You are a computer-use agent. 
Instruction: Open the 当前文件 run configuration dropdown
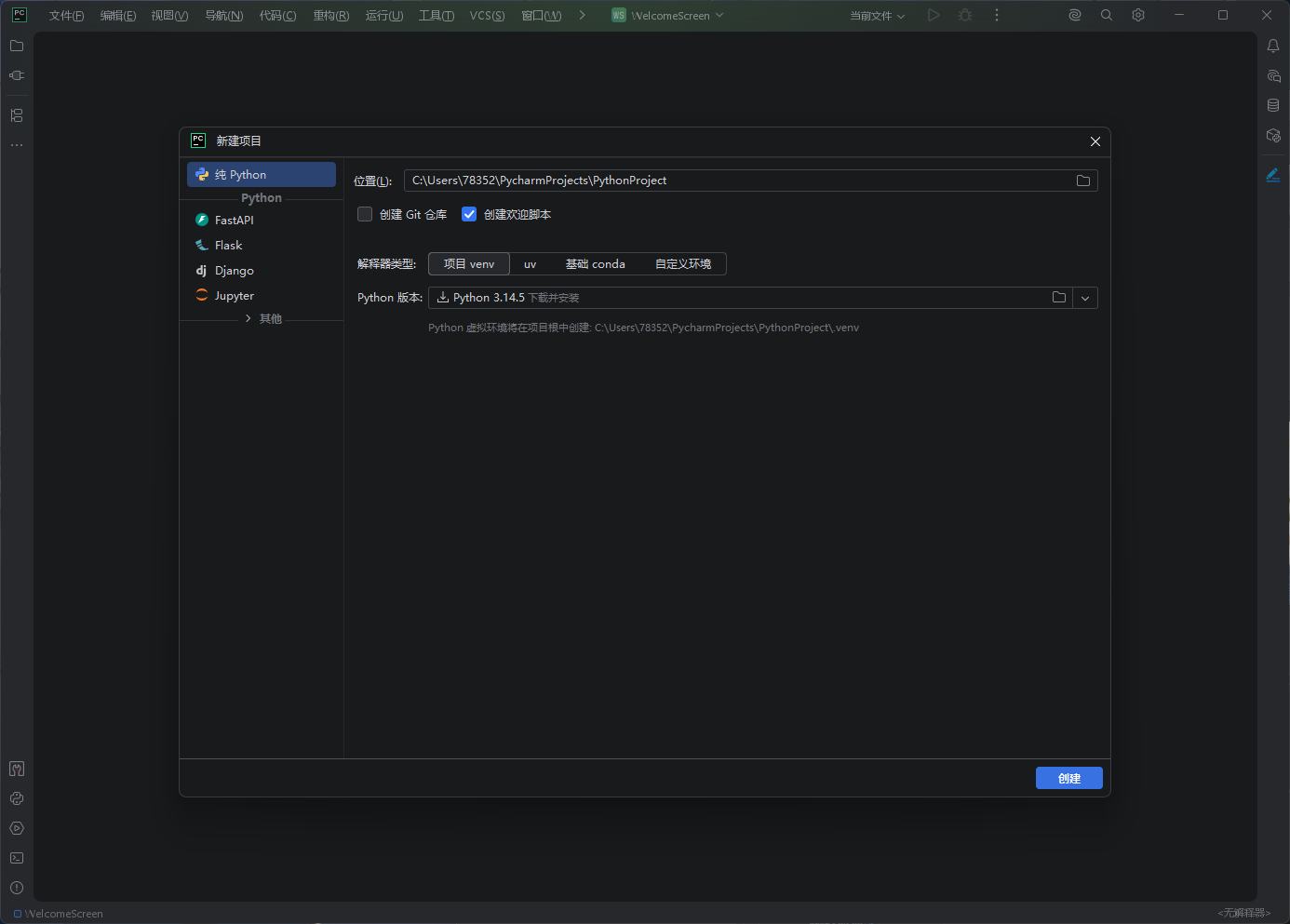pos(877,15)
